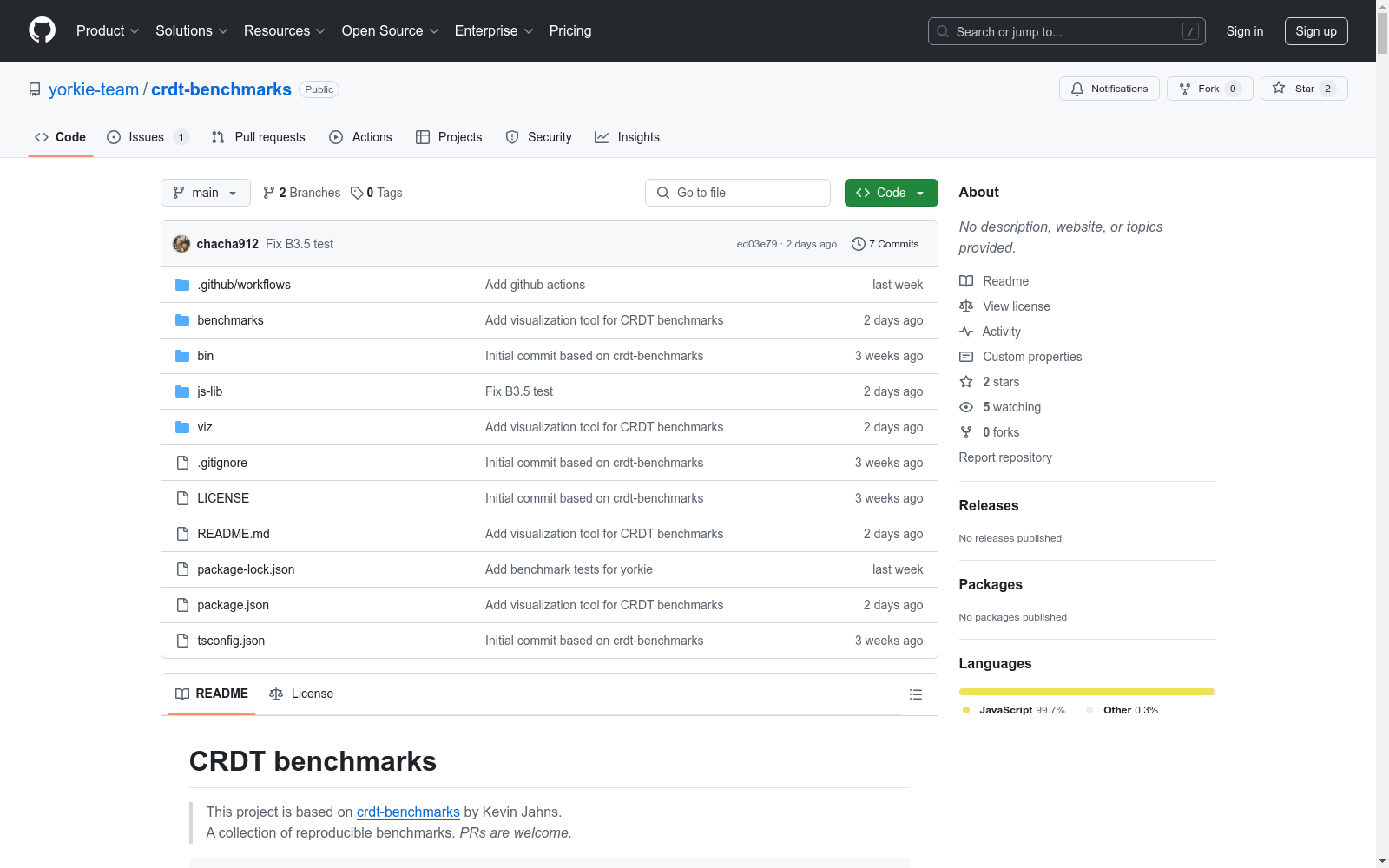Switch to the Issues tab
This screenshot has width=1389, height=868.
pyautogui.click(x=148, y=137)
